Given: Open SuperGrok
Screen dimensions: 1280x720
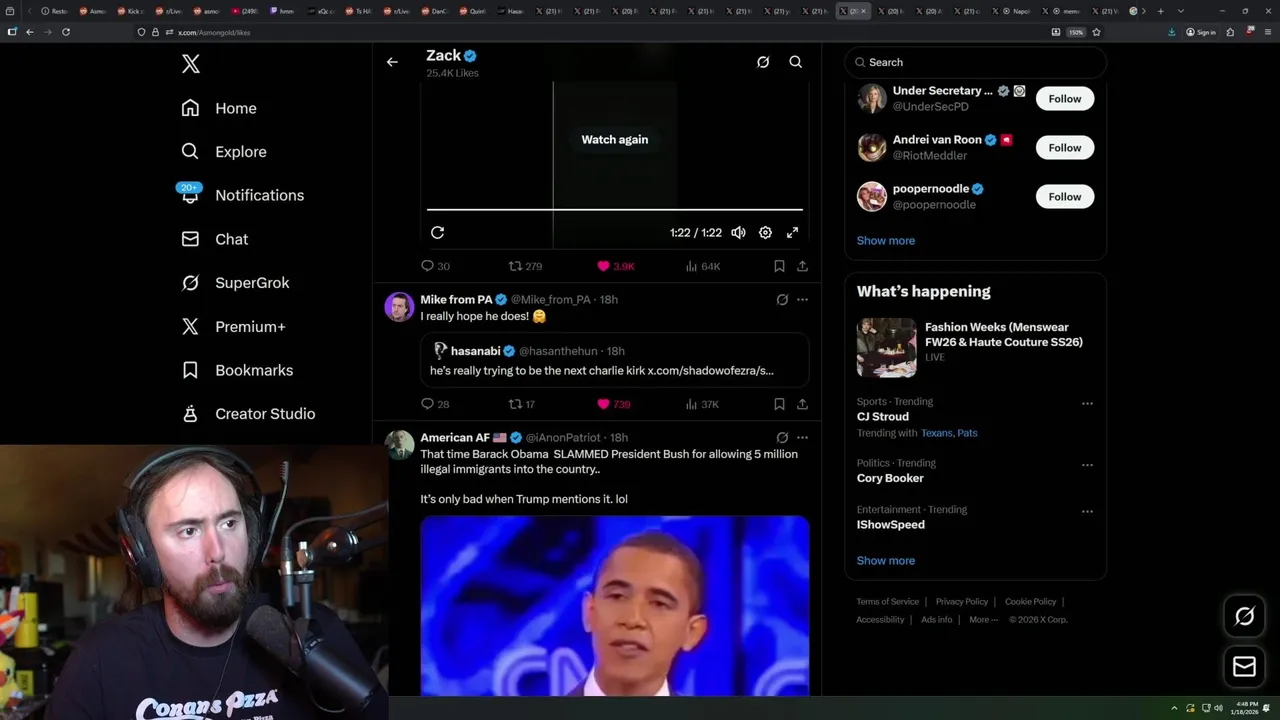Looking at the screenshot, I should 236,283.
